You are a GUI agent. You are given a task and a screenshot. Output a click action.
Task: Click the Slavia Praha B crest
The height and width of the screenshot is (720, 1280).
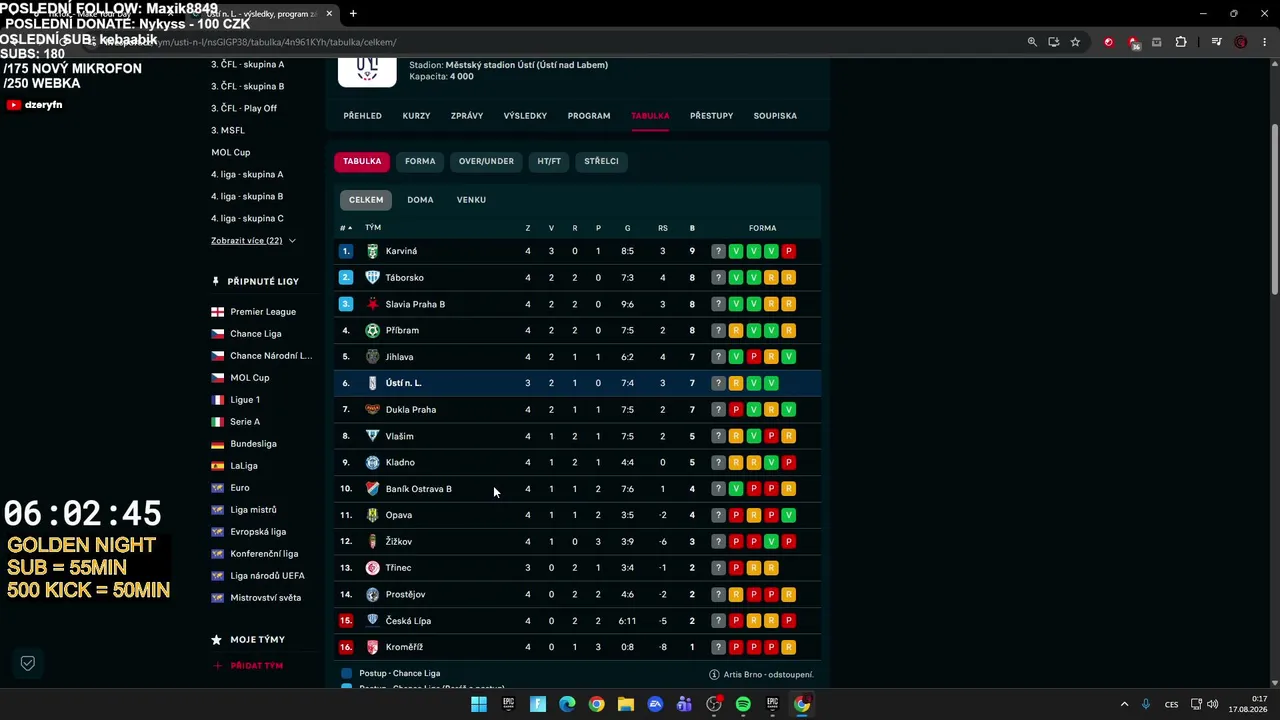coord(373,304)
